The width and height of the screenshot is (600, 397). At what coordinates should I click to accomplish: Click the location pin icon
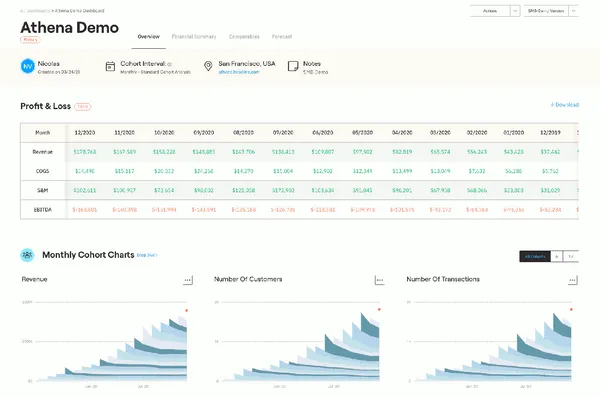[x=208, y=66]
